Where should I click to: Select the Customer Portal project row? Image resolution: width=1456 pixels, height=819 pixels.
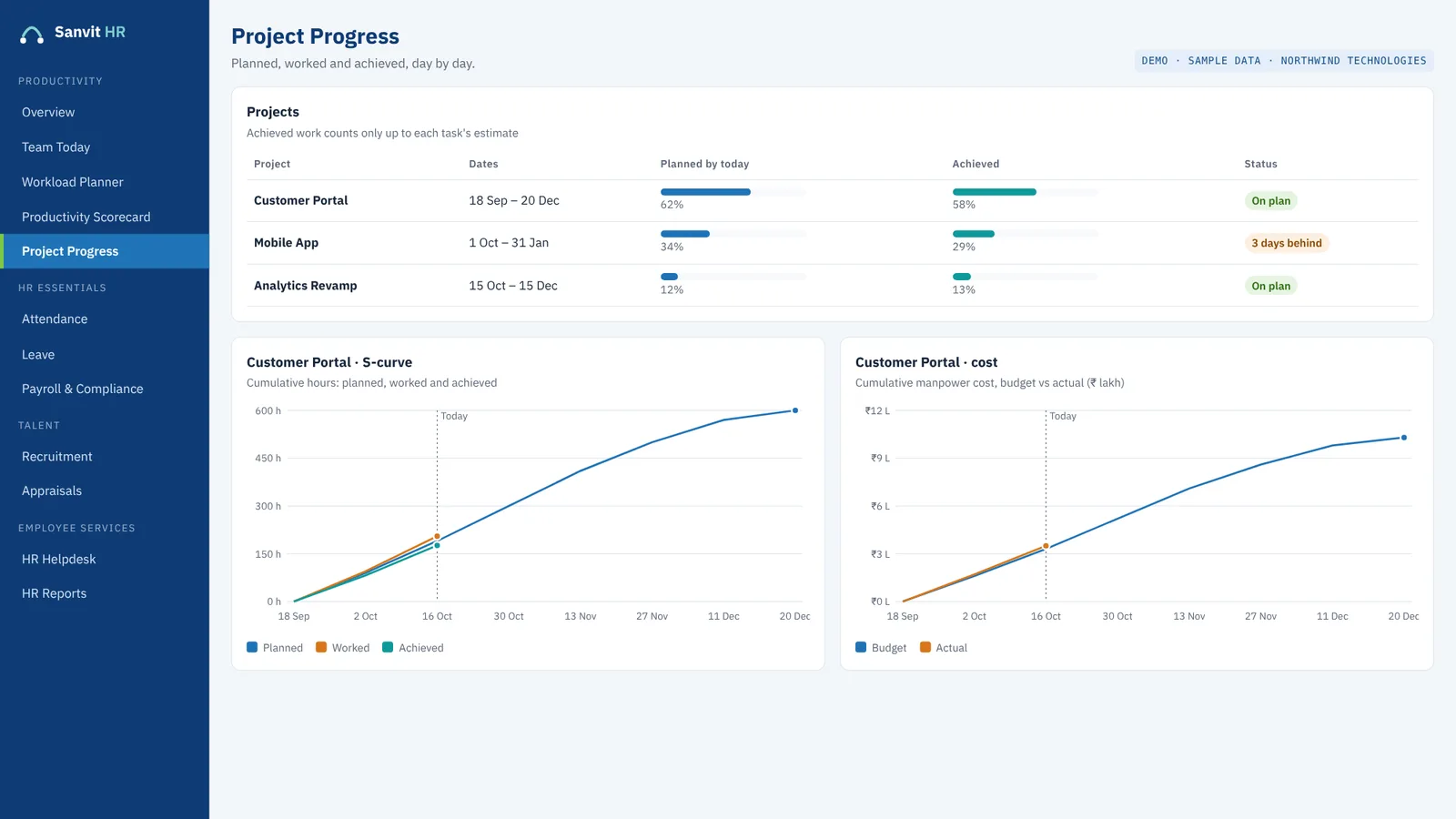[832, 200]
